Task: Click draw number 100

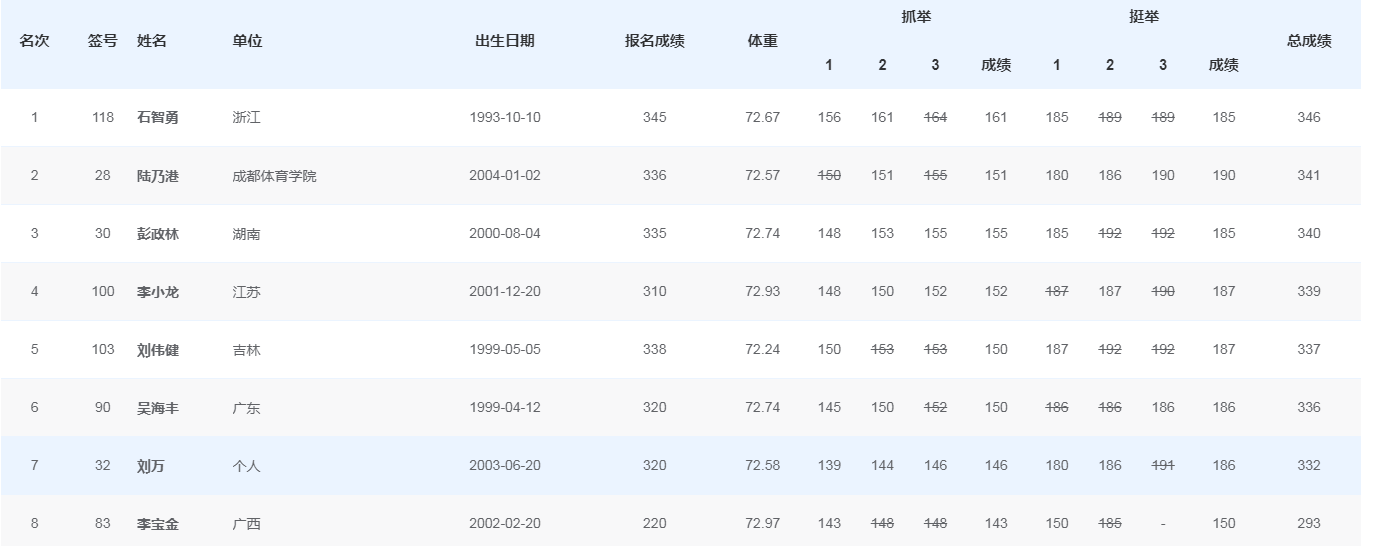Action: [102, 291]
